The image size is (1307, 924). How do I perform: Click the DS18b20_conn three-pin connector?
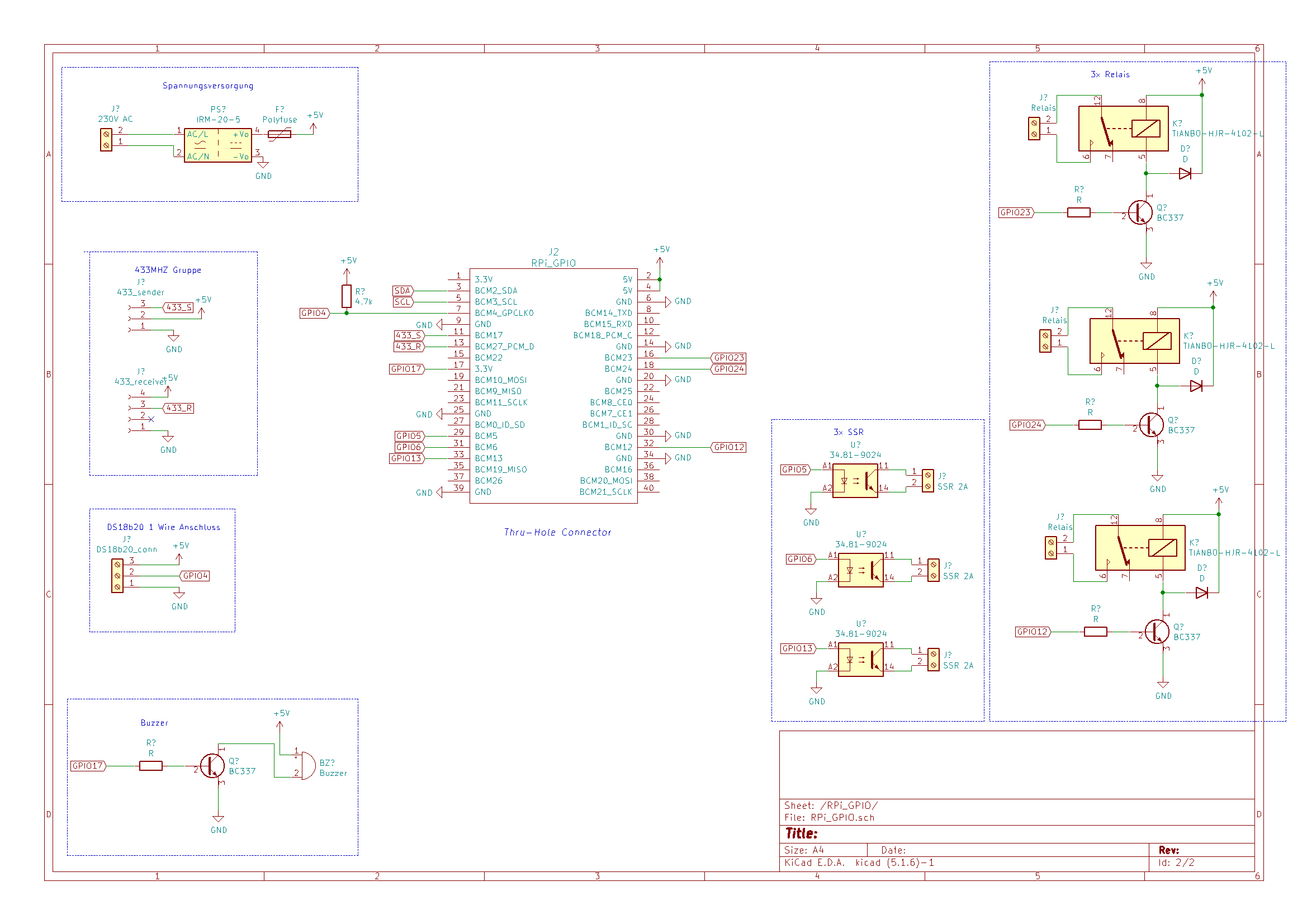point(117,576)
